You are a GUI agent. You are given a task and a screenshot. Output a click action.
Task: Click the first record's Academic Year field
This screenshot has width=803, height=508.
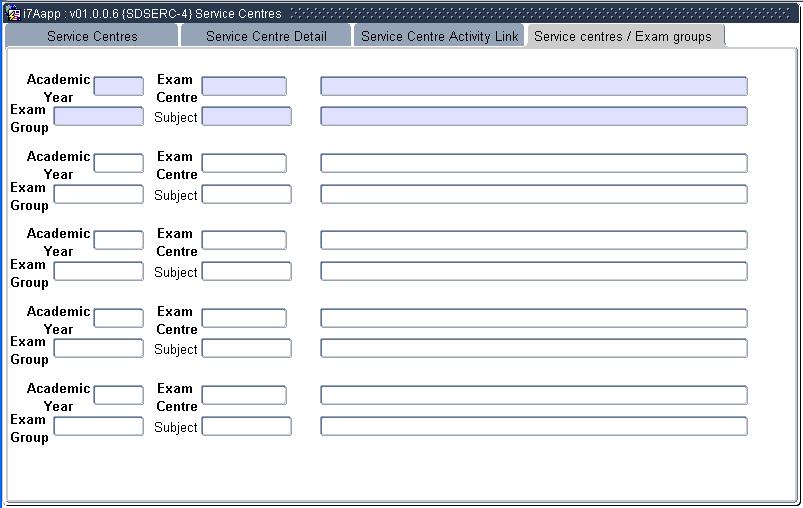pyautogui.click(x=118, y=87)
